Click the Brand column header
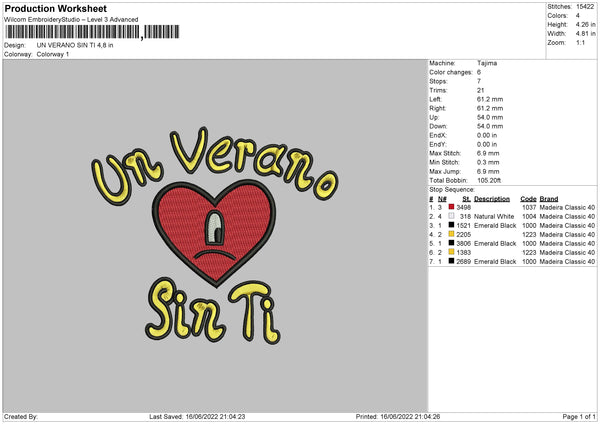Image resolution: width=600 pixels, height=424 pixels. tap(549, 199)
